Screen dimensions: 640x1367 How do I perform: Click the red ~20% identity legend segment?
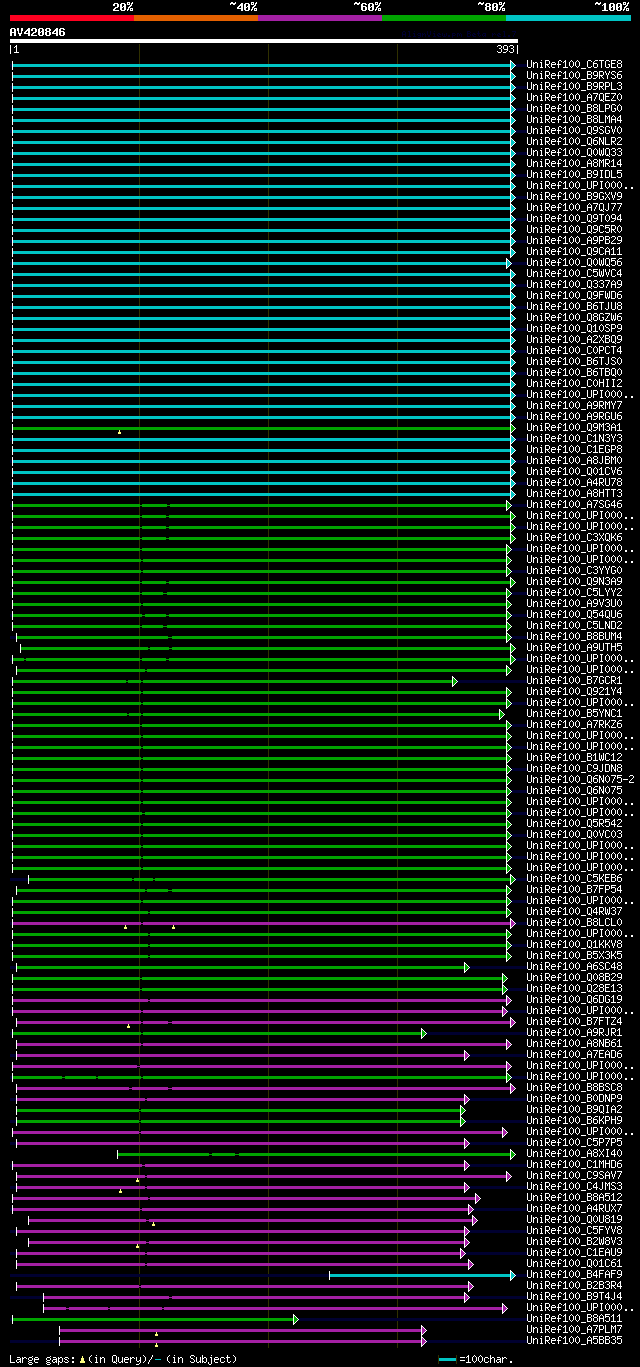click(72, 18)
